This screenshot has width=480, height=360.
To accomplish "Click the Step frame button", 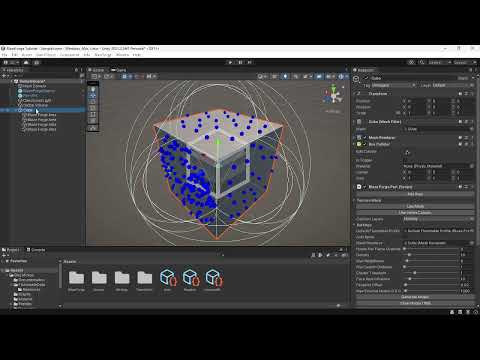I will (x=249, y=62).
